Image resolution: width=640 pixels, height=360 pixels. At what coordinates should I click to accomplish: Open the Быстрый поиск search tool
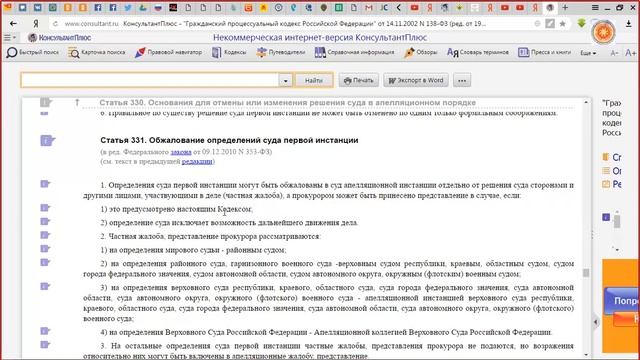pyautogui.click(x=33, y=53)
